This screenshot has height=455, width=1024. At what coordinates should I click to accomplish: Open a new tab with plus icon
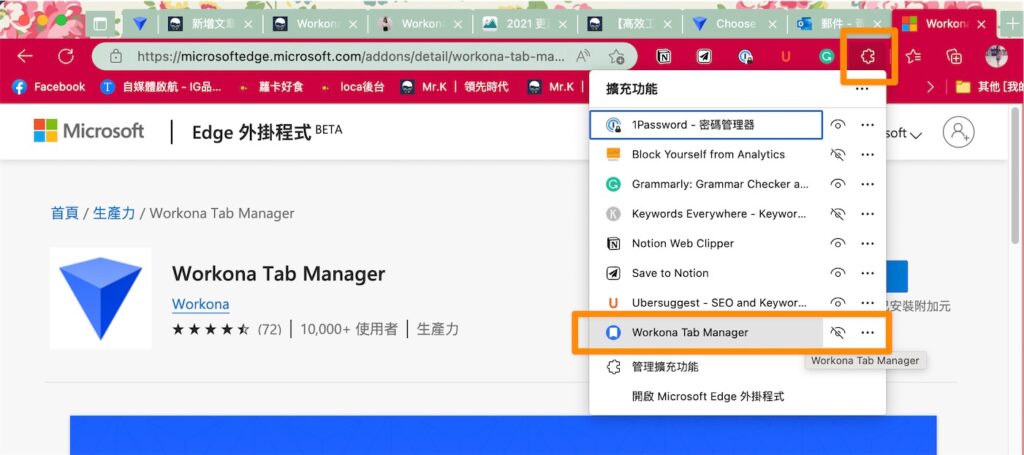click(1013, 24)
